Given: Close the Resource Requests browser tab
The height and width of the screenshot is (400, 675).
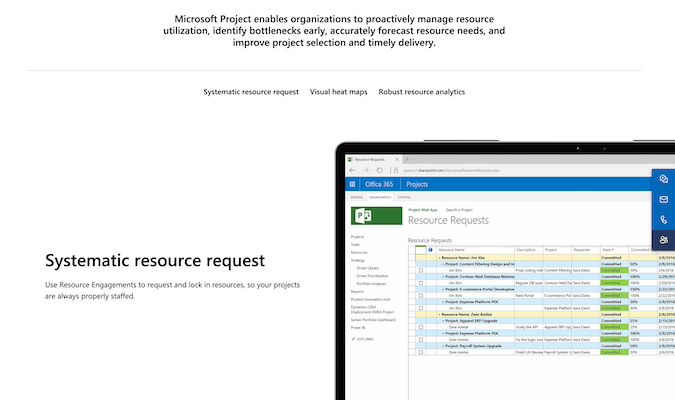Looking at the screenshot, I should tap(397, 159).
